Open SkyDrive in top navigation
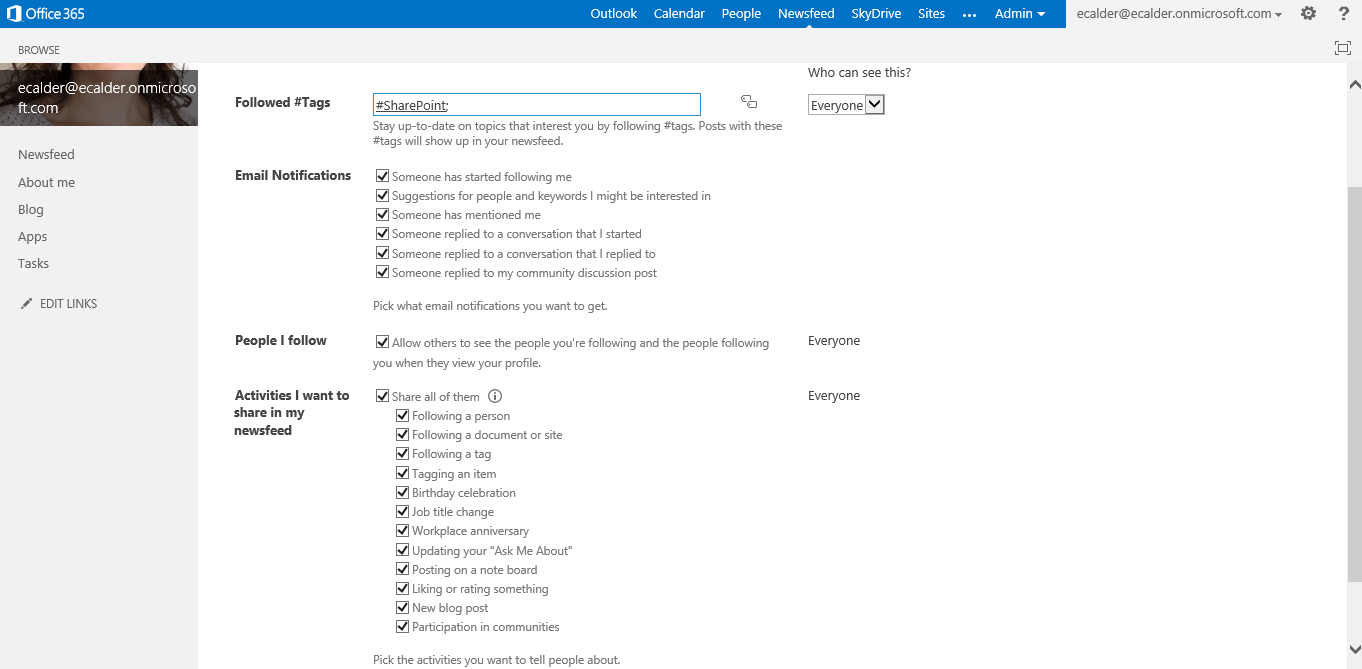 [876, 14]
